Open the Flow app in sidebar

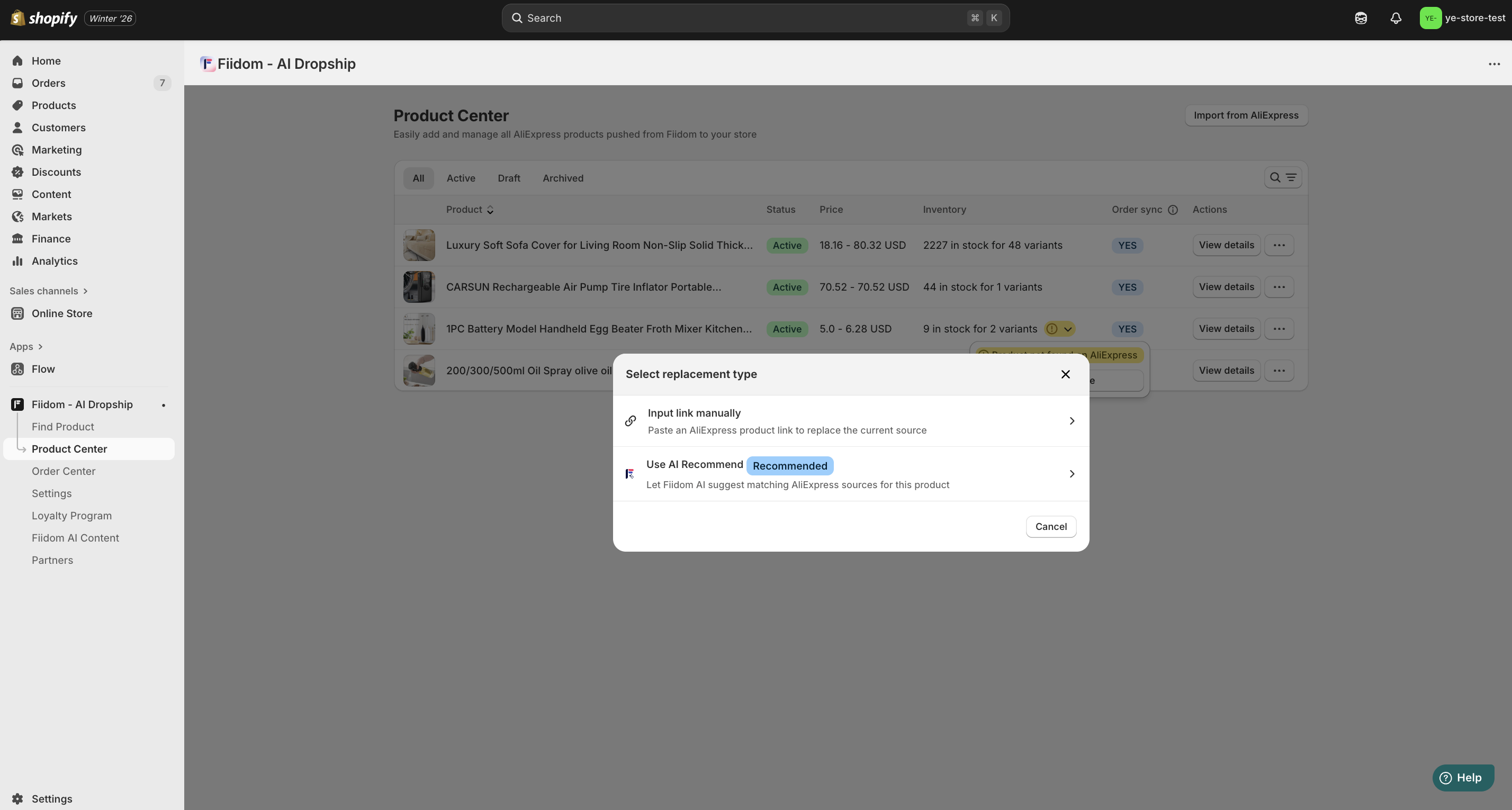click(43, 369)
